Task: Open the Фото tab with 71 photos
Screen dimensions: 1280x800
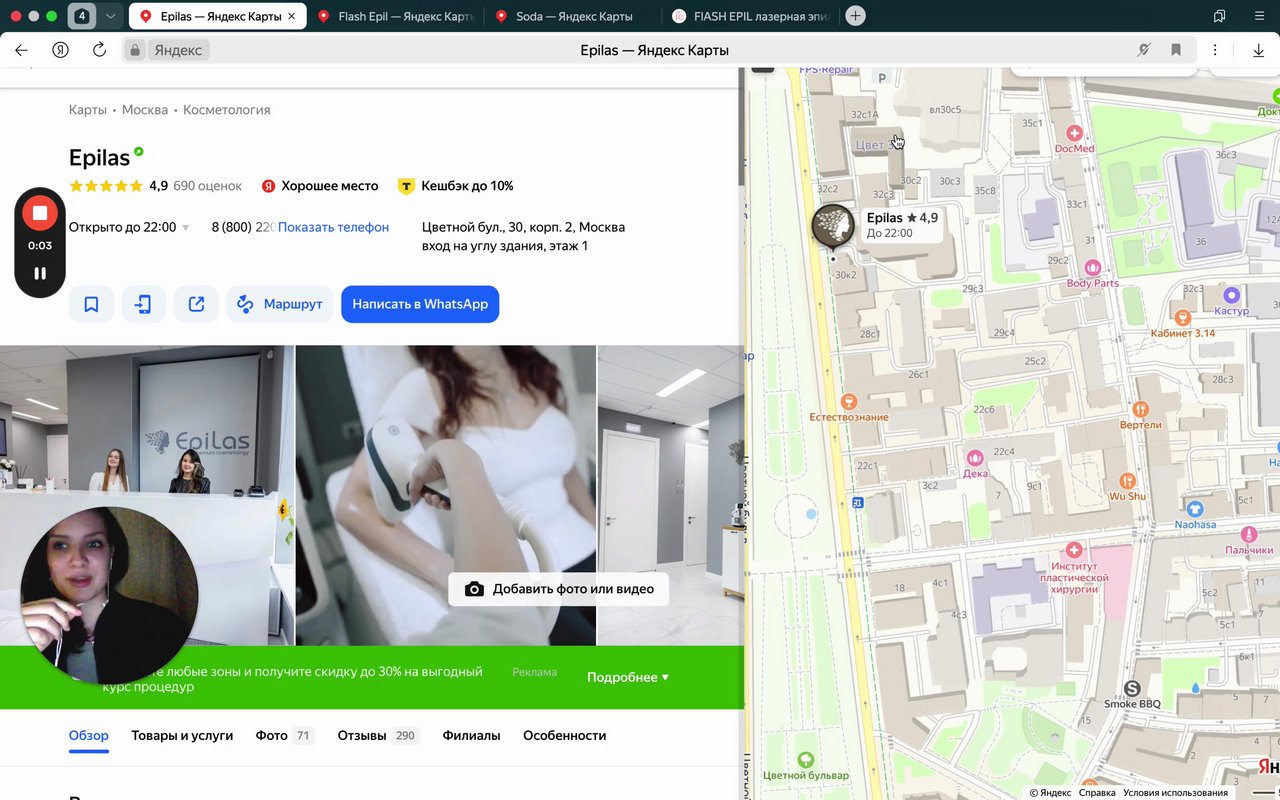Action: click(284, 735)
